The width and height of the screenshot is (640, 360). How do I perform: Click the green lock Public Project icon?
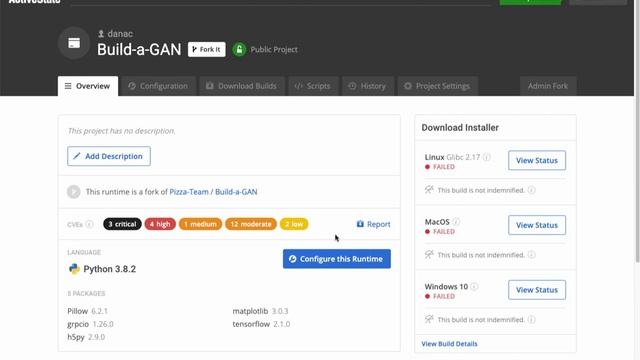coord(239,49)
